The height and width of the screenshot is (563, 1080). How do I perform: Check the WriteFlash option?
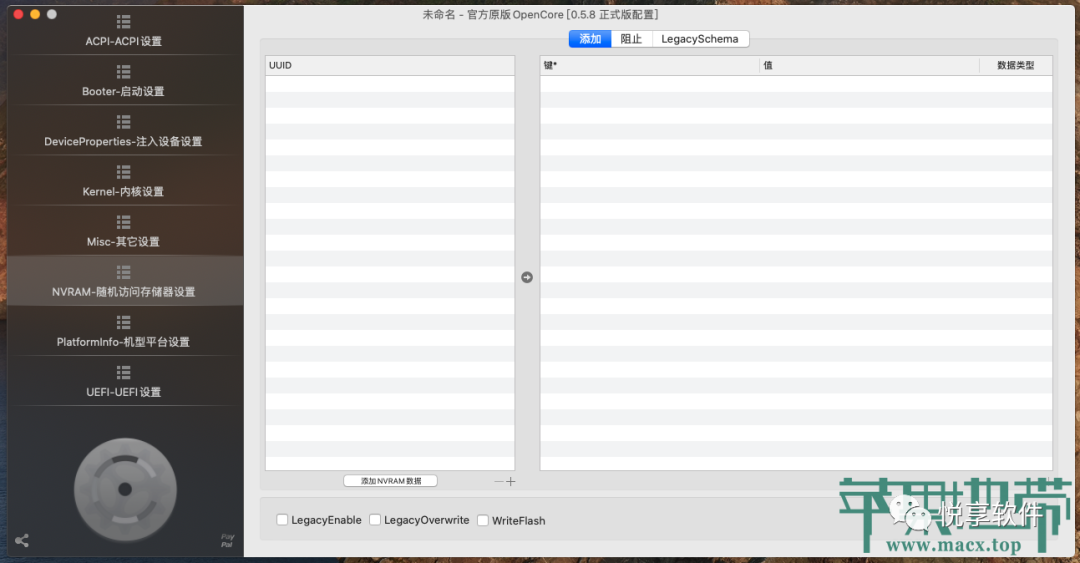coord(483,520)
